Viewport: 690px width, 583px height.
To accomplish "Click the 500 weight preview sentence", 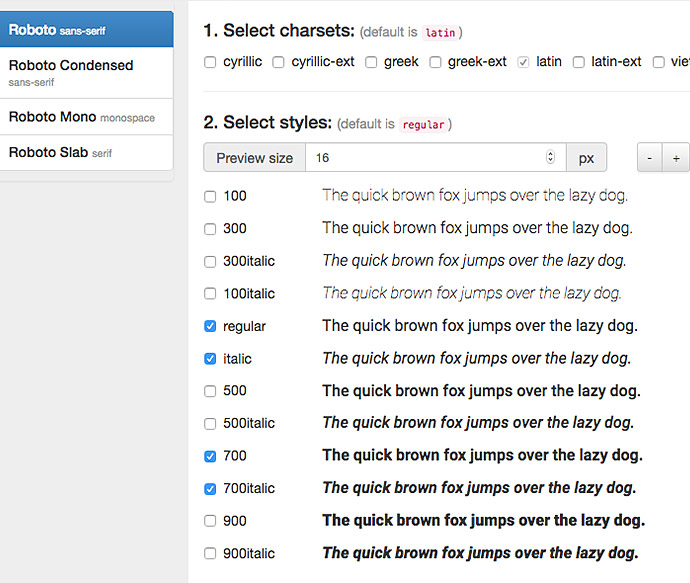I will pos(481,391).
